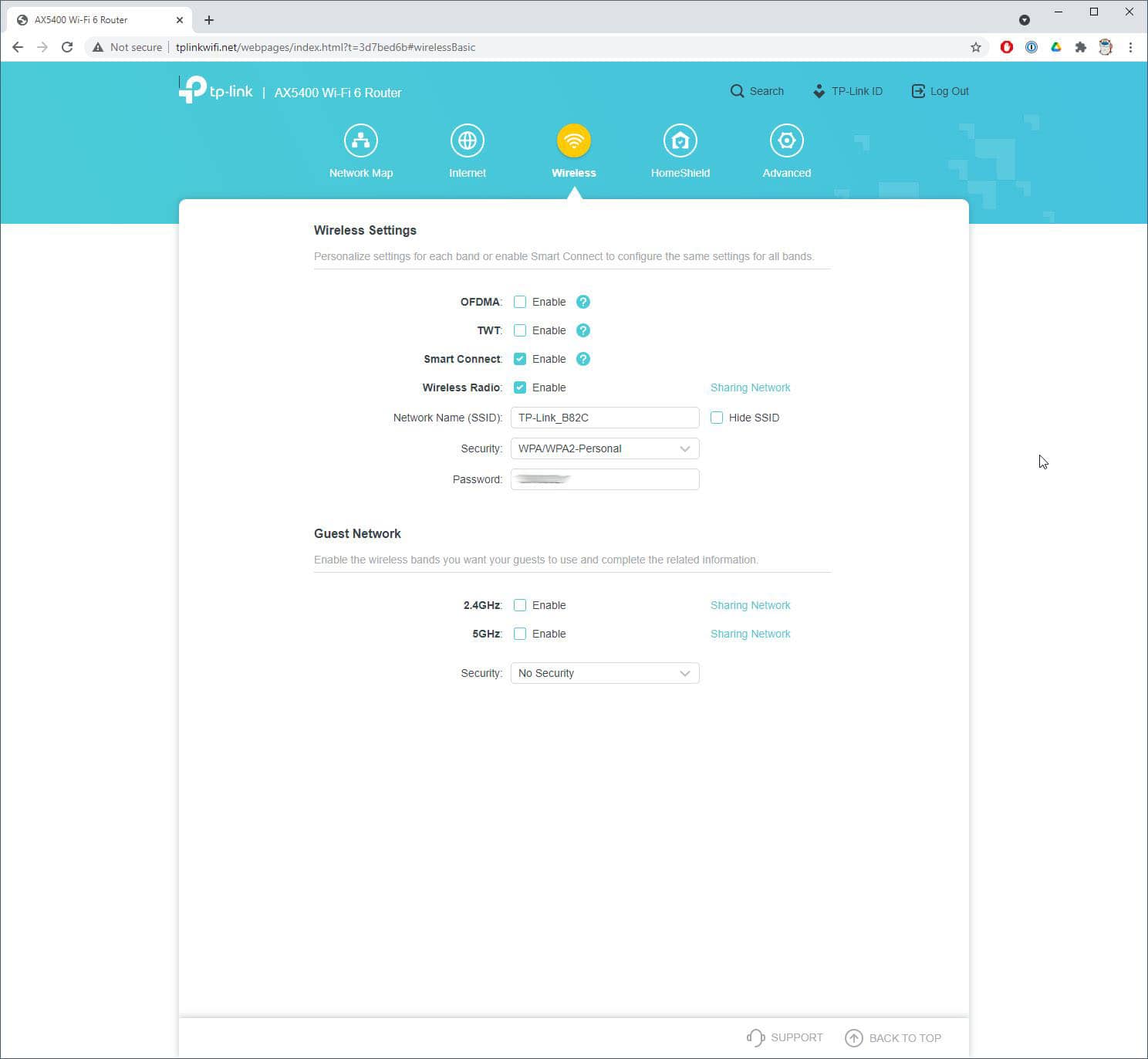This screenshot has width=1148, height=1059.
Task: Open the guest No Security dropdown
Action: (x=605, y=673)
